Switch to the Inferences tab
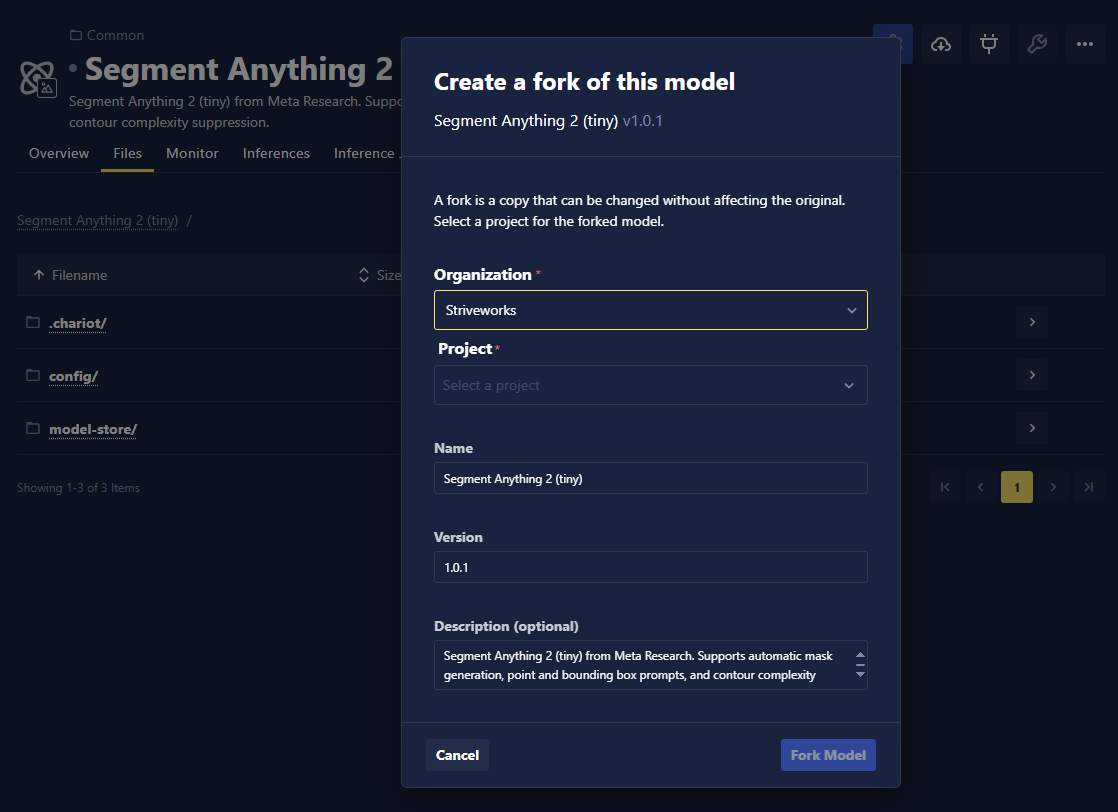This screenshot has width=1118, height=812. pyautogui.click(x=276, y=153)
